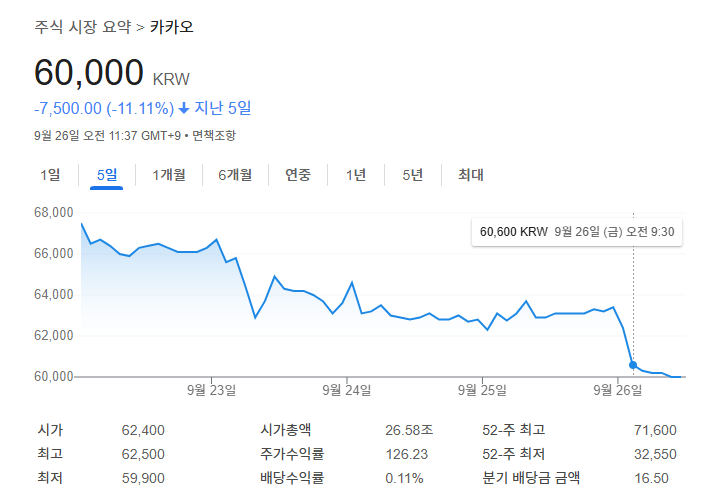Click the 52-주 최고 label
Viewport: 720px width, 502px height.
pyautogui.click(x=513, y=430)
